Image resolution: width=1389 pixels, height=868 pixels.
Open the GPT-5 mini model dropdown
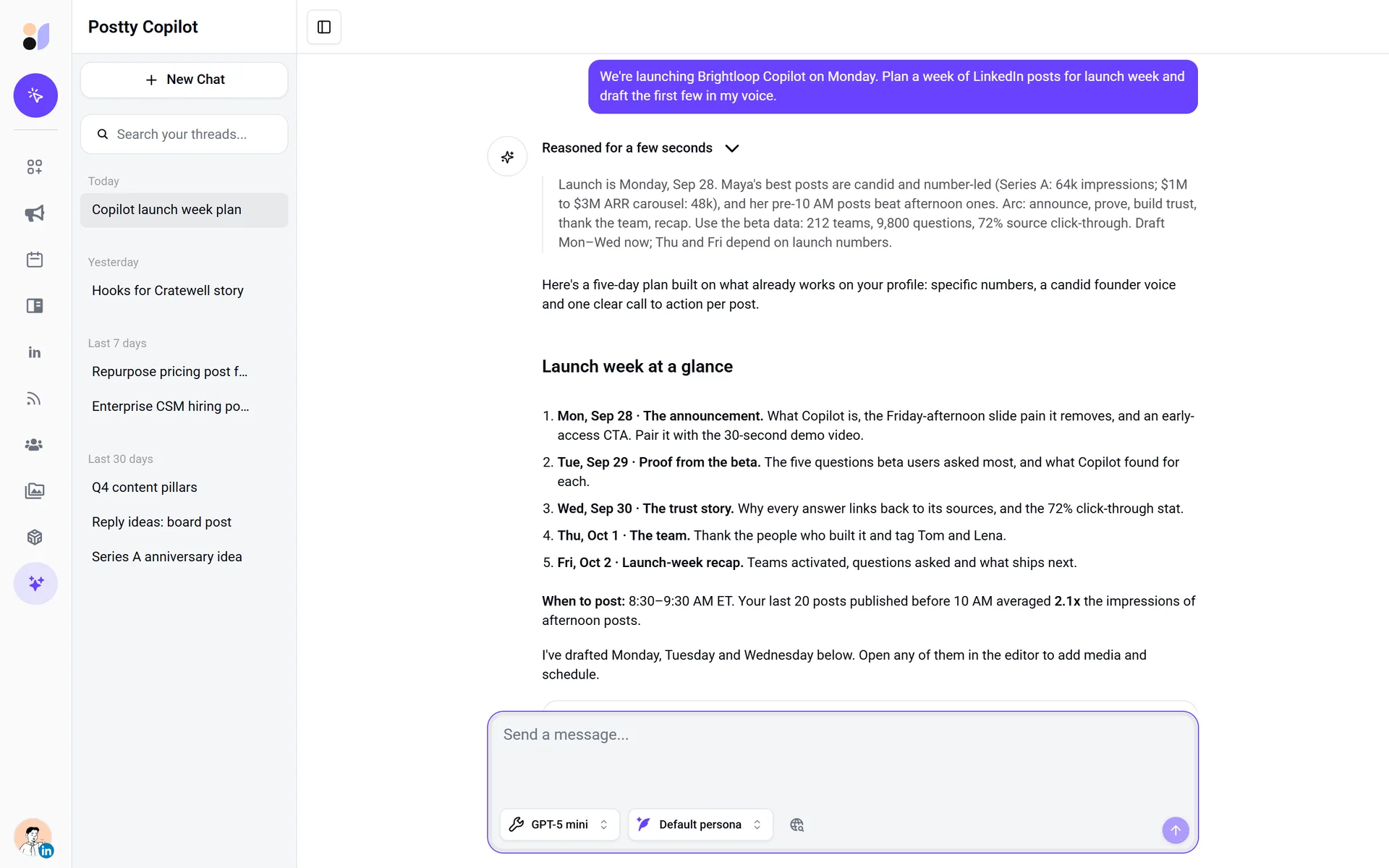559,825
